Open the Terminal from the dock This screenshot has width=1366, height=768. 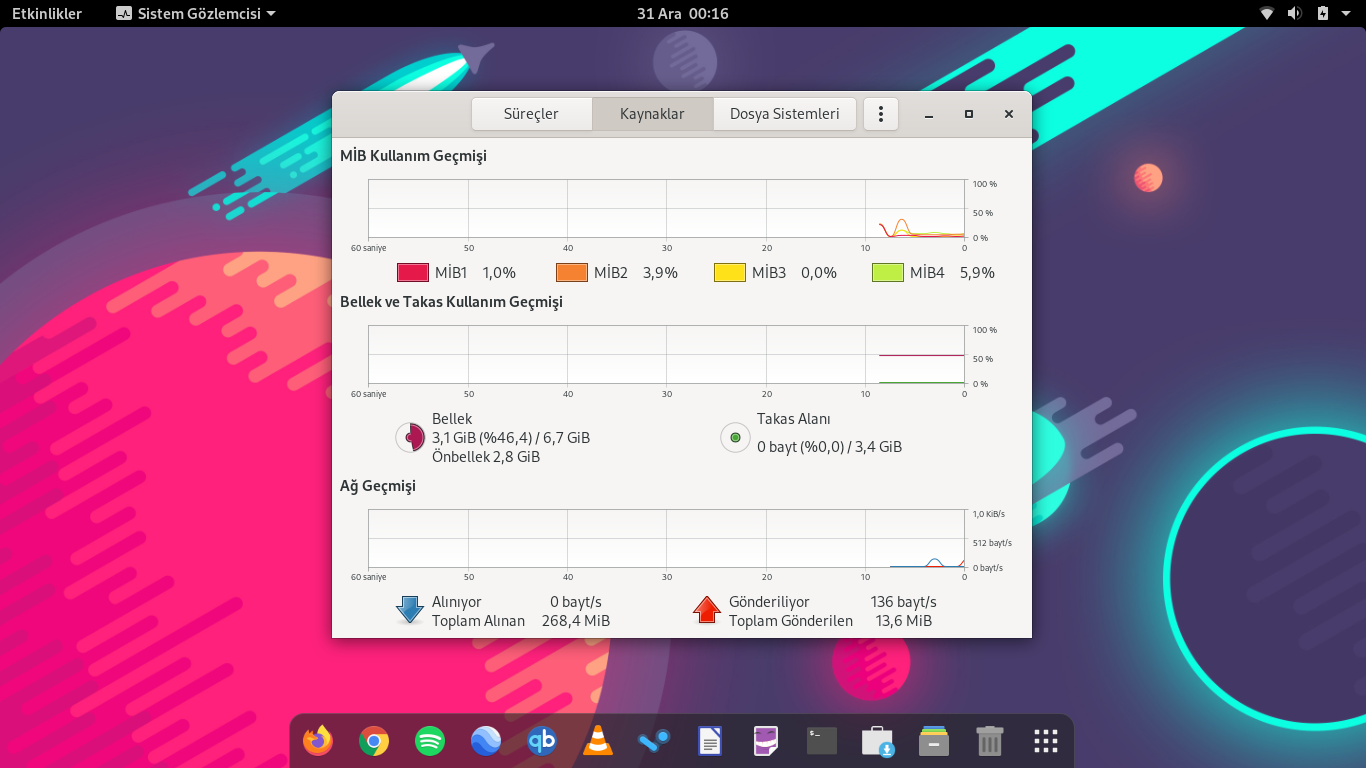pos(822,741)
